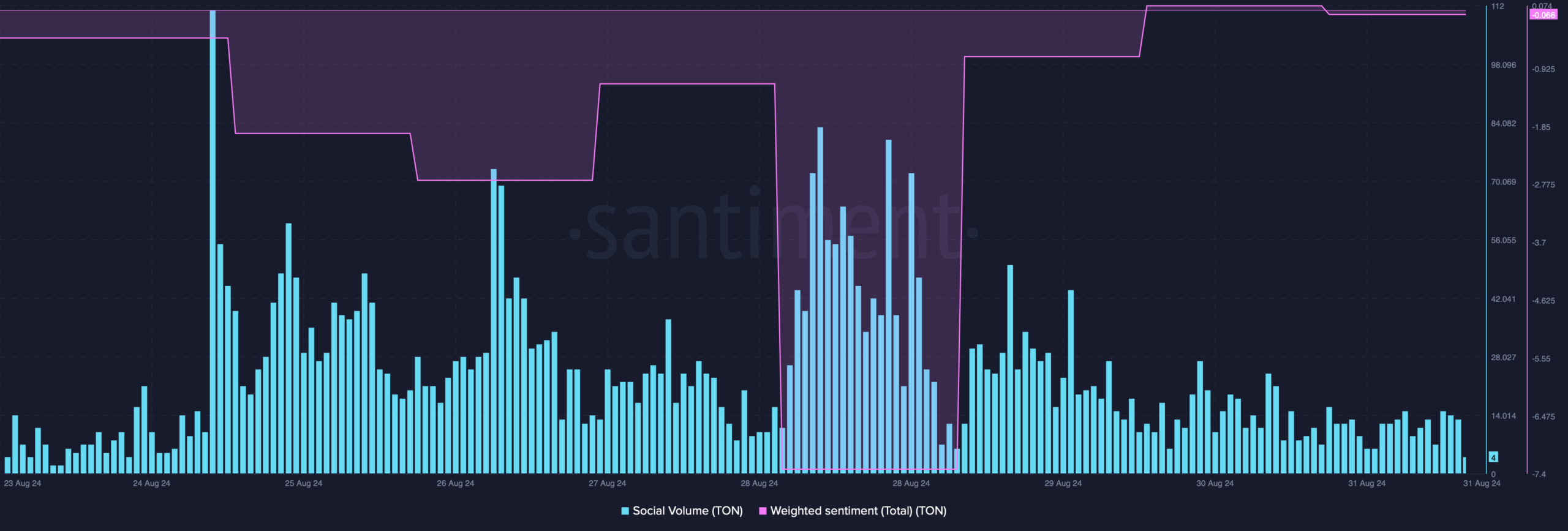Click the cyan current volume value tag showing 4
The height and width of the screenshot is (531, 1568).
tap(1493, 458)
